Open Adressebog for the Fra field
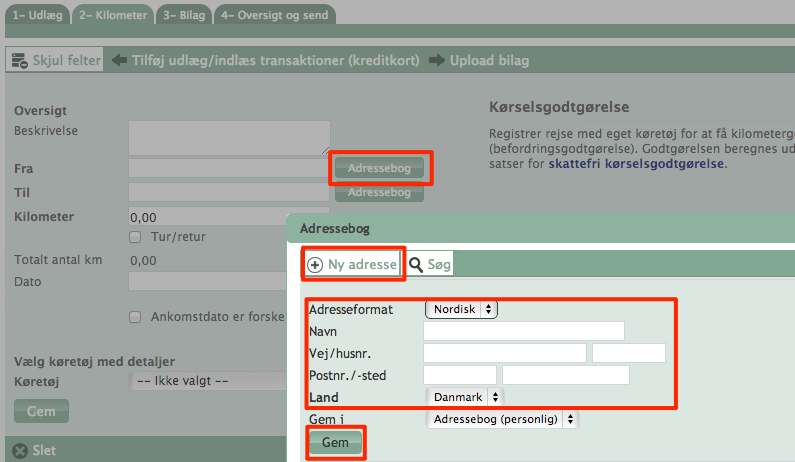This screenshot has height=462, width=795. [379, 168]
